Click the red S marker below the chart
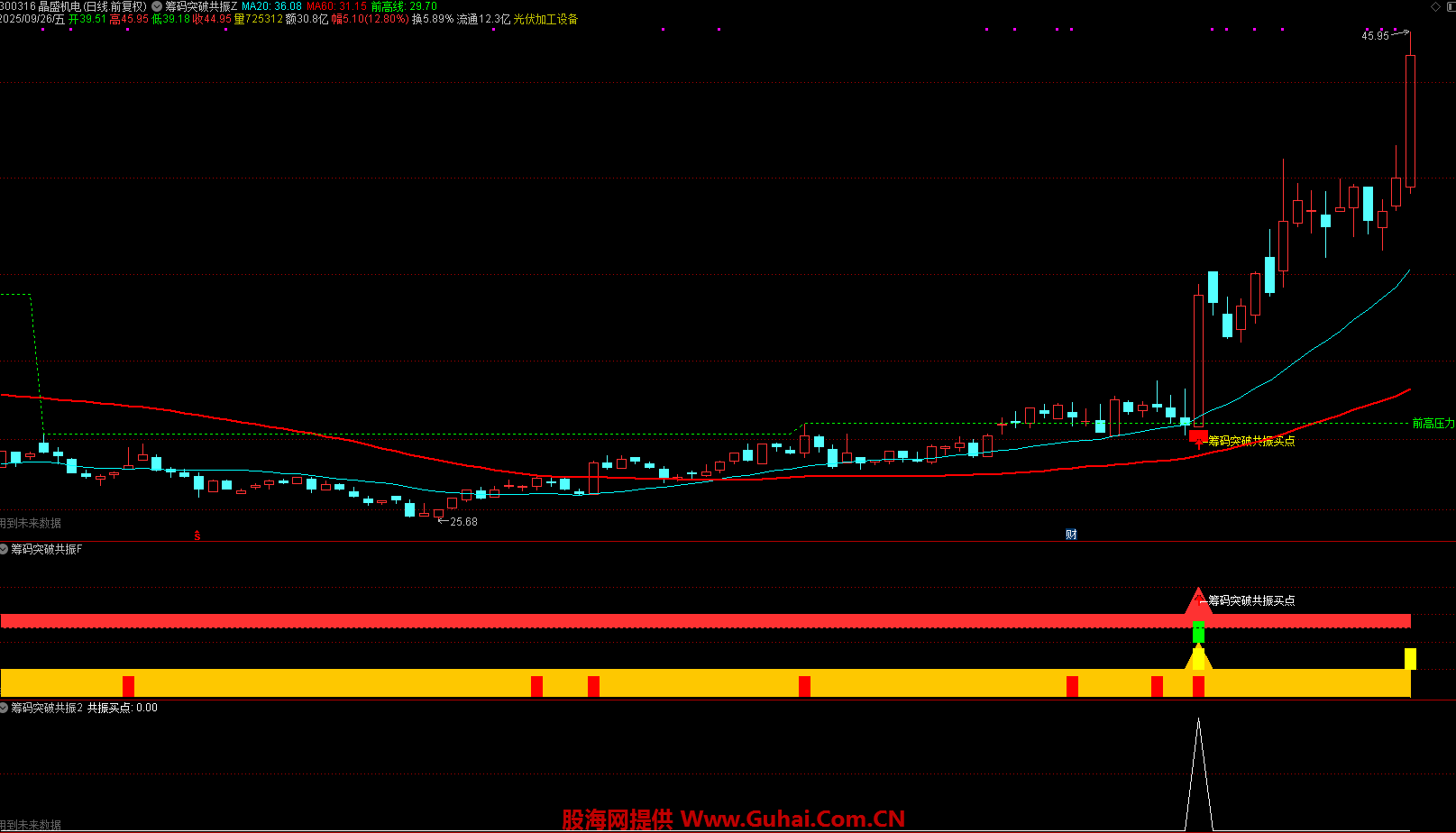Image resolution: width=1456 pixels, height=833 pixels. click(x=197, y=535)
